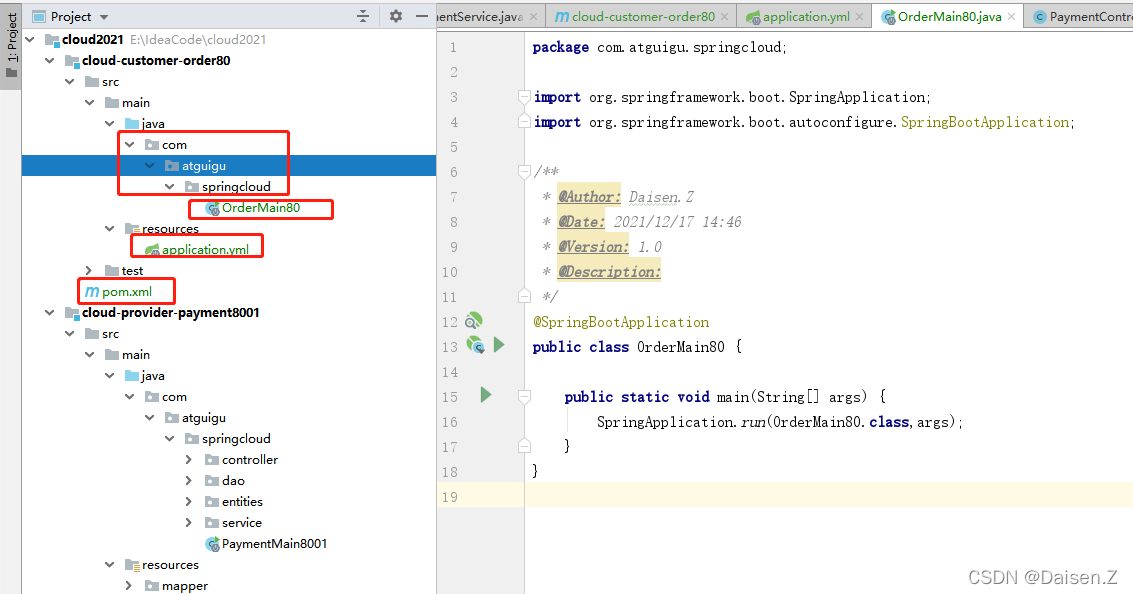Click the collapse all icon in Project panel

pos(363,16)
